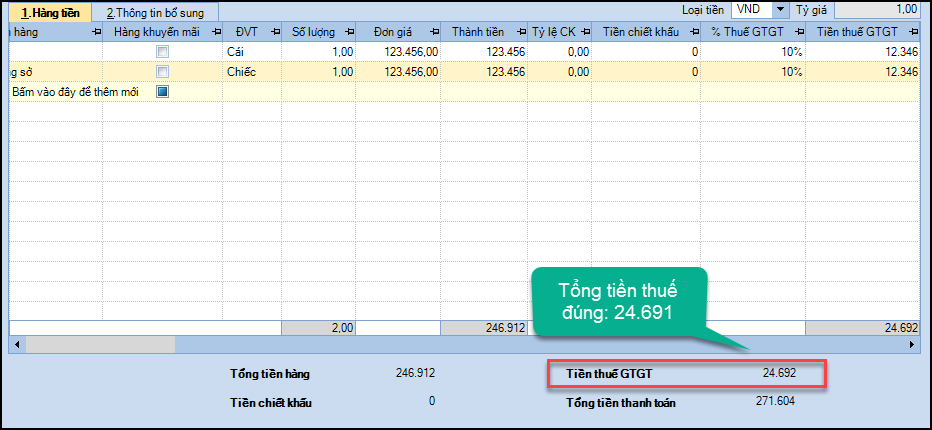Viewport: 932px width, 430px height.
Task: Pin the % Thuế GTGT column
Action: click(x=799, y=32)
